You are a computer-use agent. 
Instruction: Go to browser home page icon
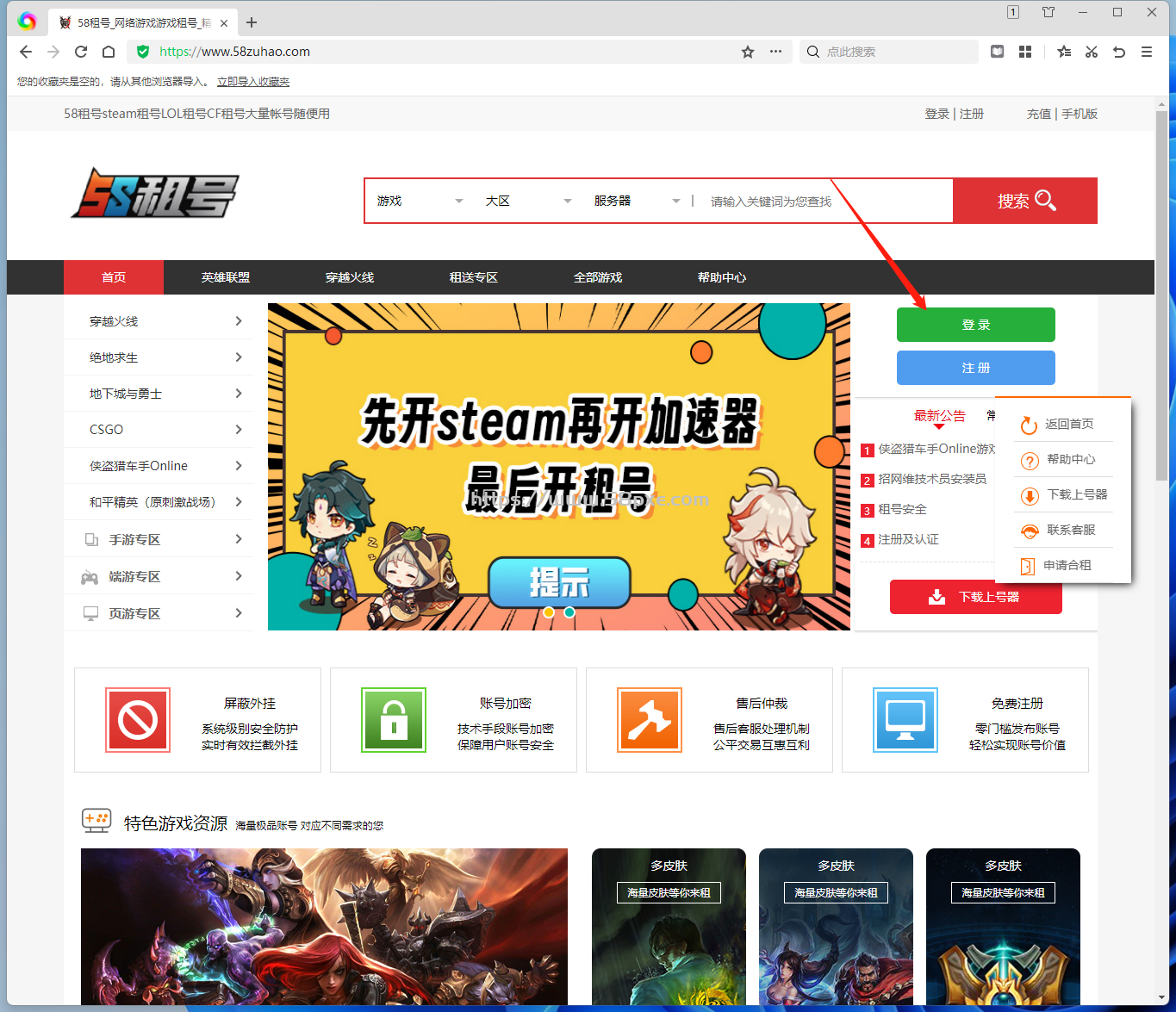pos(109,52)
